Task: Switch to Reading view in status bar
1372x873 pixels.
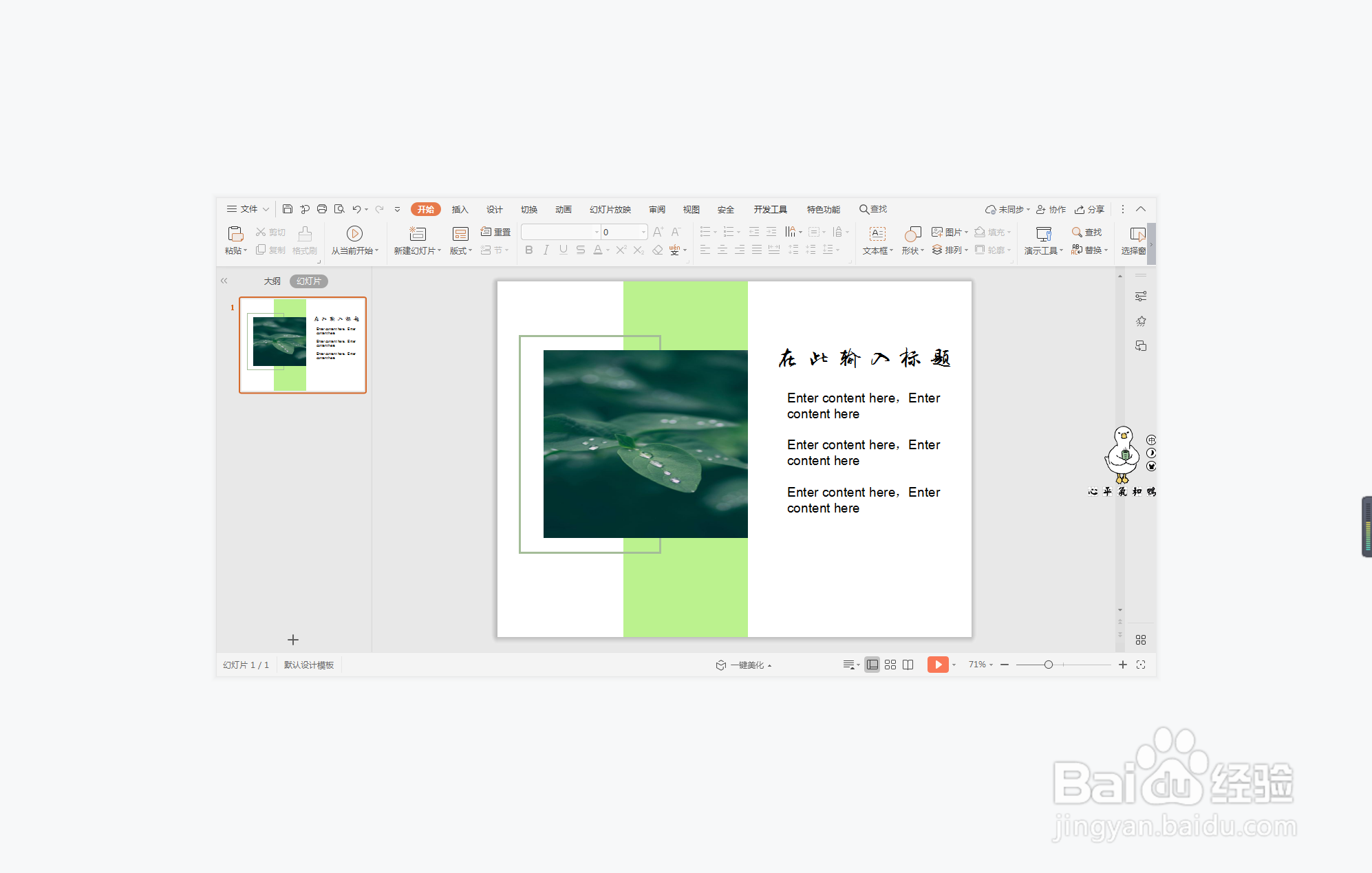Action: coord(908,665)
